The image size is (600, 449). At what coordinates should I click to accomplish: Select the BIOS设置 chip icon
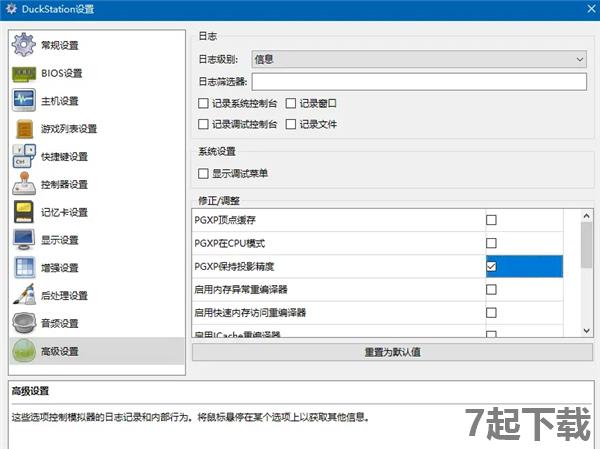click(x=24, y=73)
